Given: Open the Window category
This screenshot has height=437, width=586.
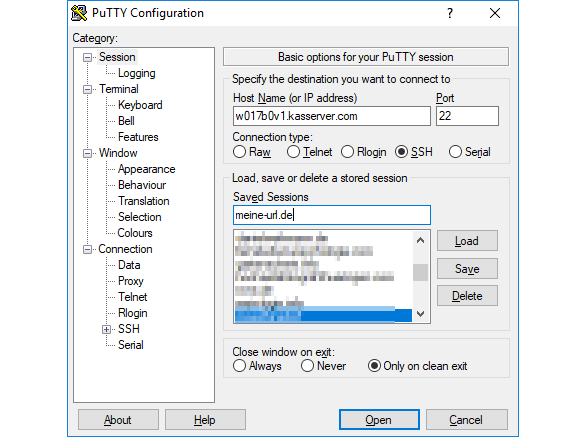Looking at the screenshot, I should tap(118, 153).
